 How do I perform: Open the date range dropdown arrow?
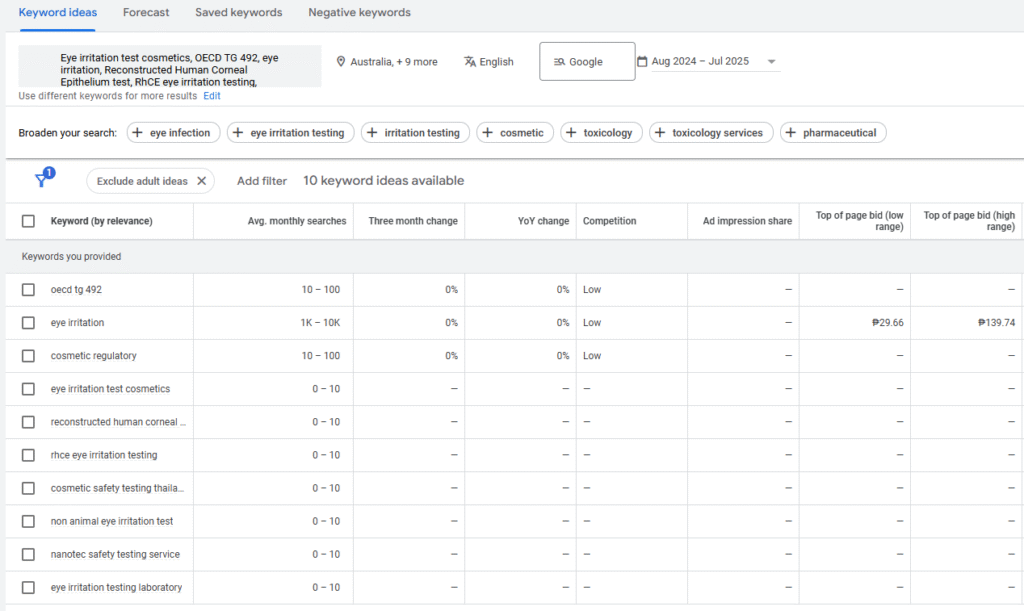click(771, 62)
